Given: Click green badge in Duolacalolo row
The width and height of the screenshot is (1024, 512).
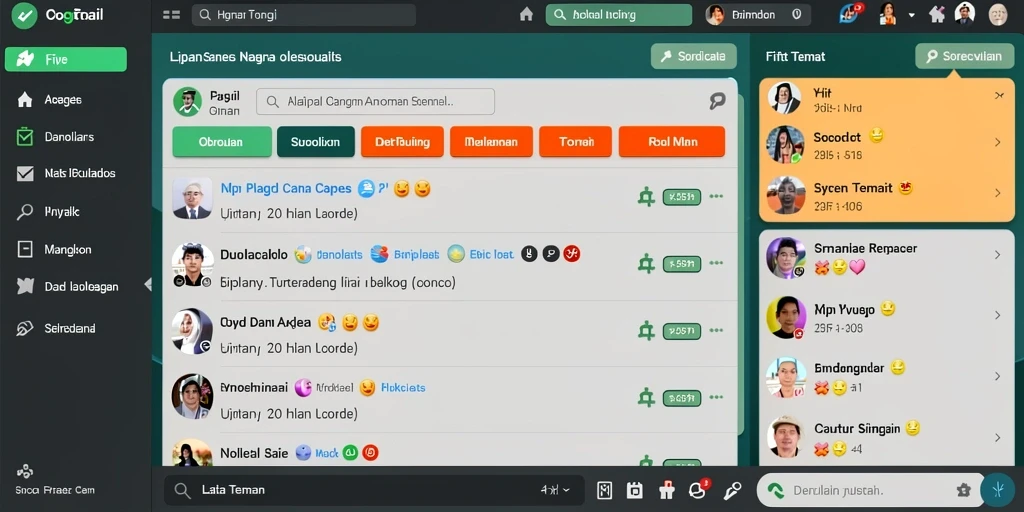Looking at the screenshot, I should coord(682,264).
